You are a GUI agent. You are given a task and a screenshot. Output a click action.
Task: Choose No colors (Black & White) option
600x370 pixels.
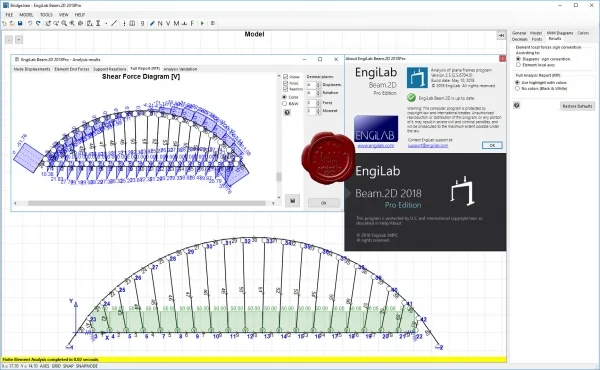pyautogui.click(x=518, y=88)
